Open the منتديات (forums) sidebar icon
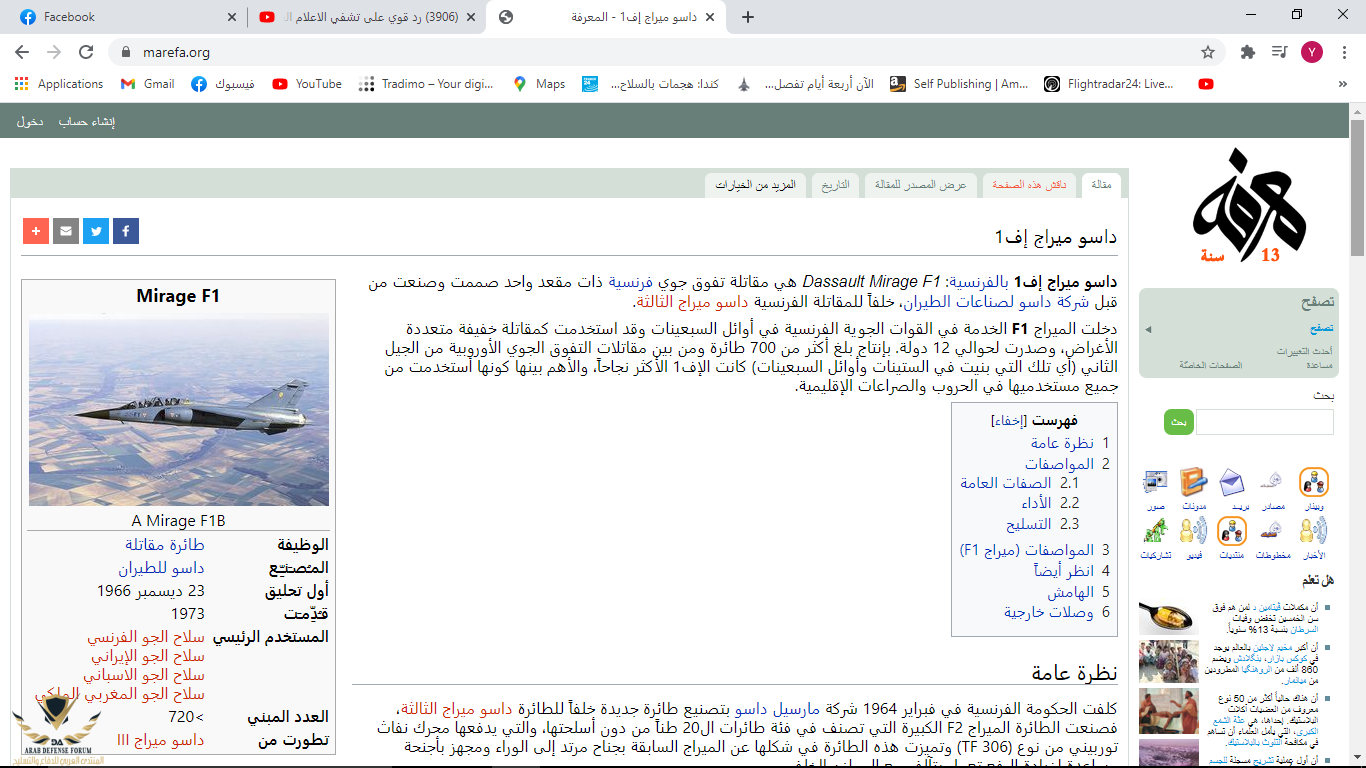Image resolution: width=1366 pixels, height=768 pixels. coord(1232,531)
